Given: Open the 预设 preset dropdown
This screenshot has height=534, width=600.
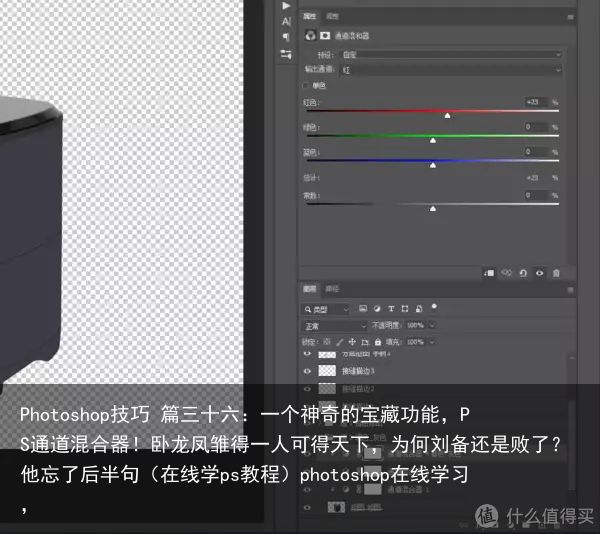Looking at the screenshot, I should (x=451, y=55).
